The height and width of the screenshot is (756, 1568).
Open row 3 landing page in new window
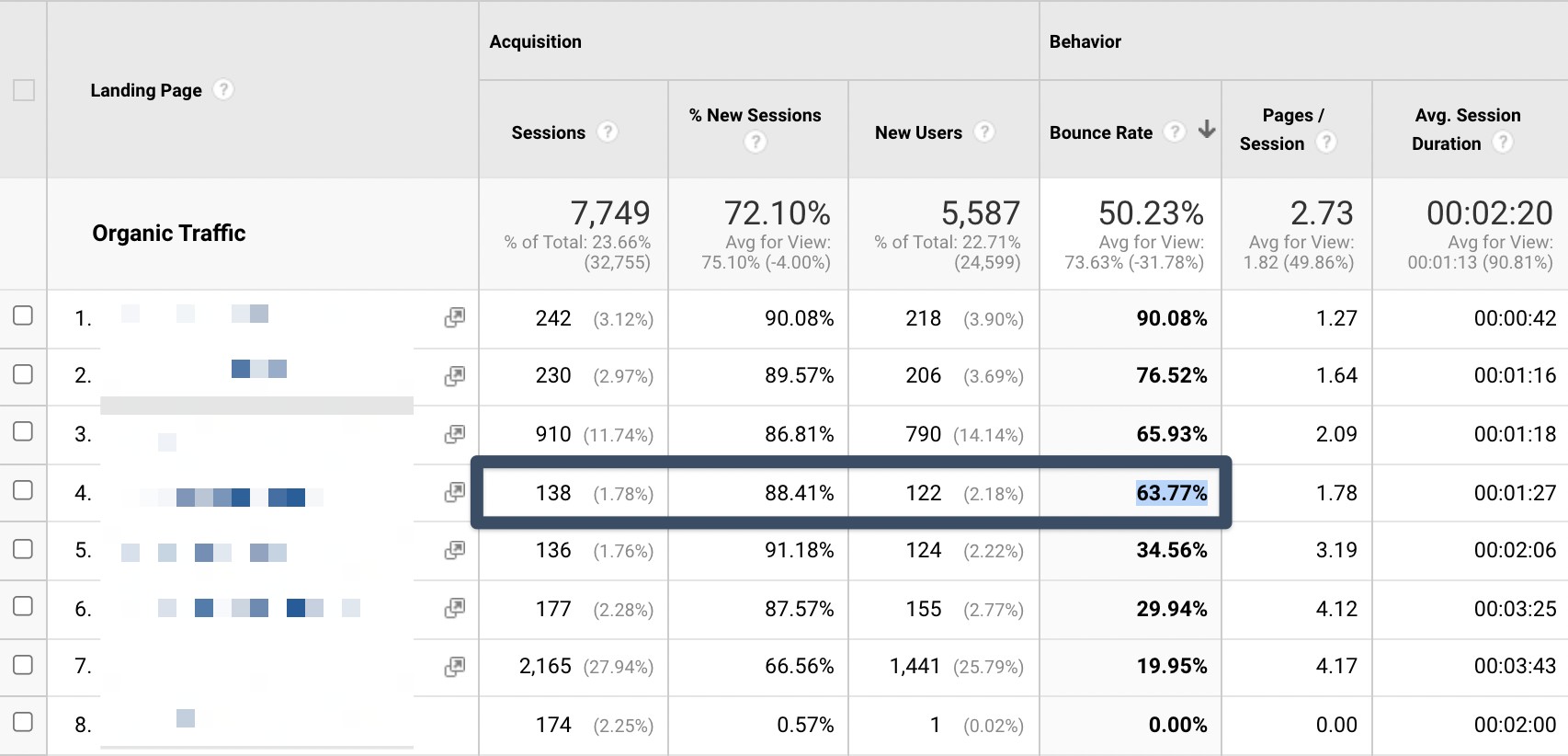454,434
